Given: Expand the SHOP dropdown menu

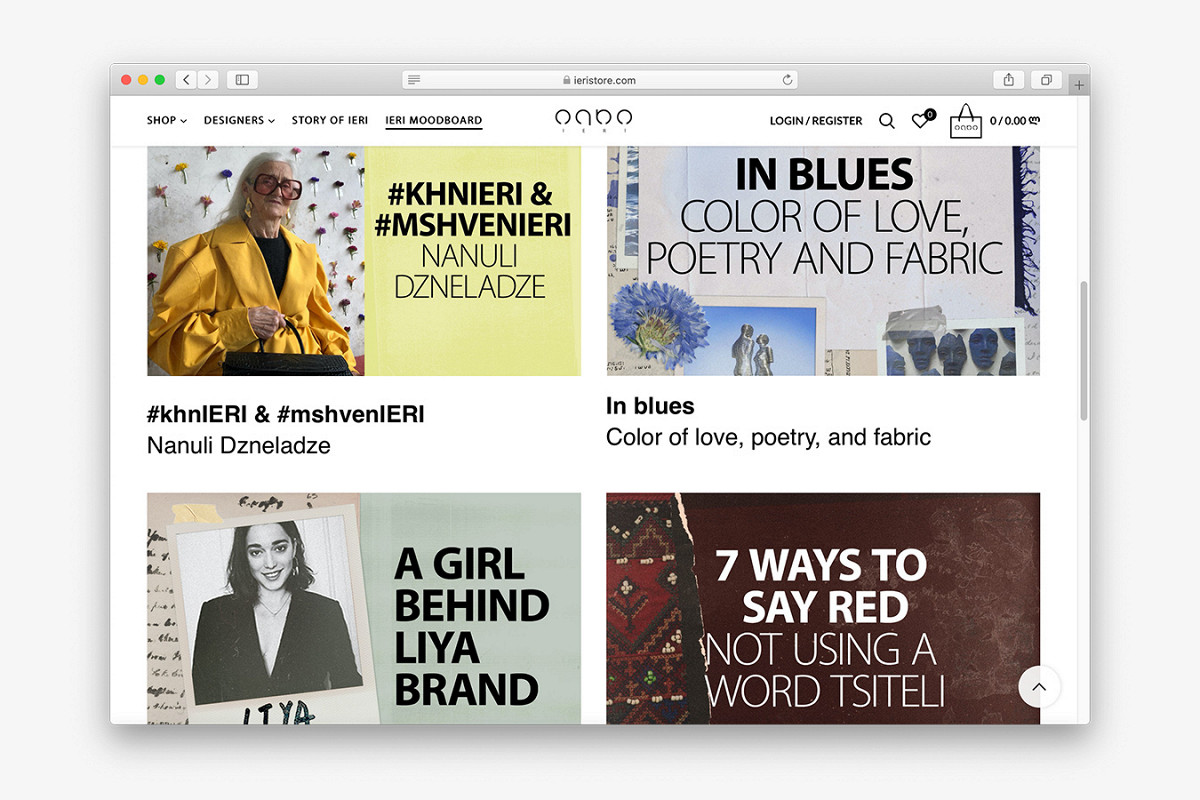Looking at the screenshot, I should tap(166, 121).
